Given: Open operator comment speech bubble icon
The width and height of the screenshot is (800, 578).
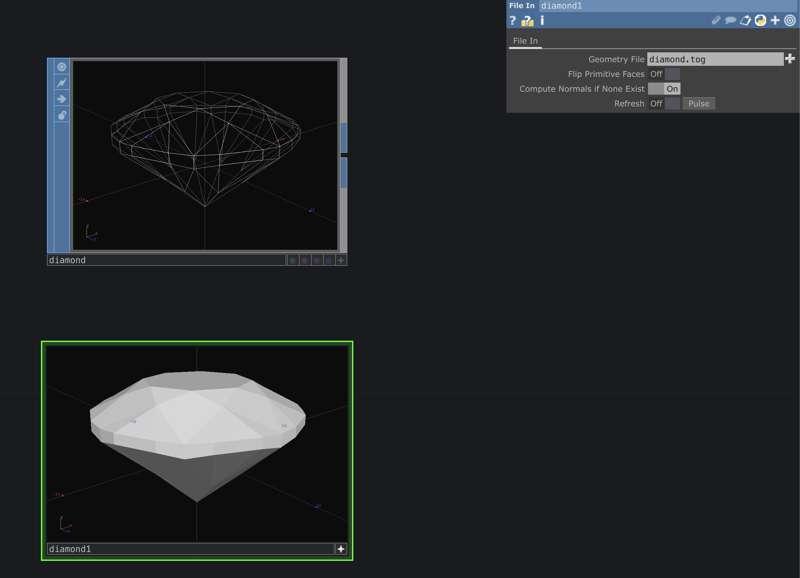Looking at the screenshot, I should click(731, 20).
